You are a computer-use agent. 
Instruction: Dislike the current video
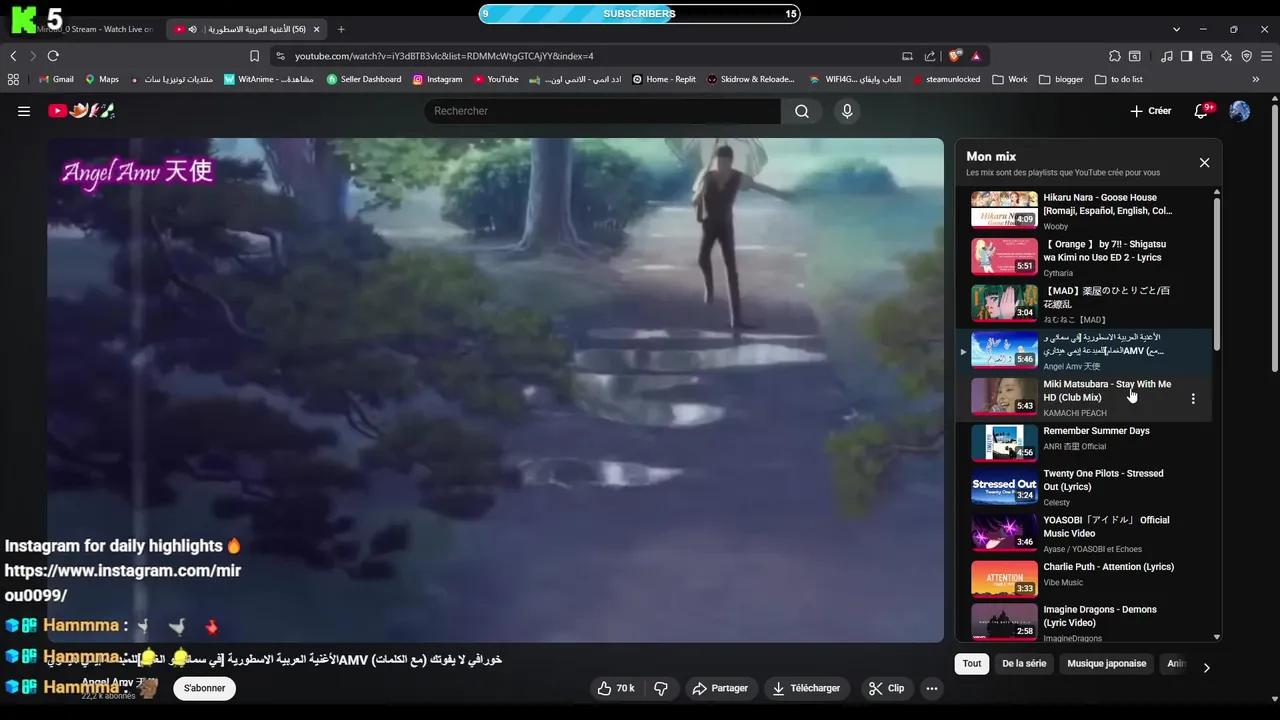(x=660, y=688)
